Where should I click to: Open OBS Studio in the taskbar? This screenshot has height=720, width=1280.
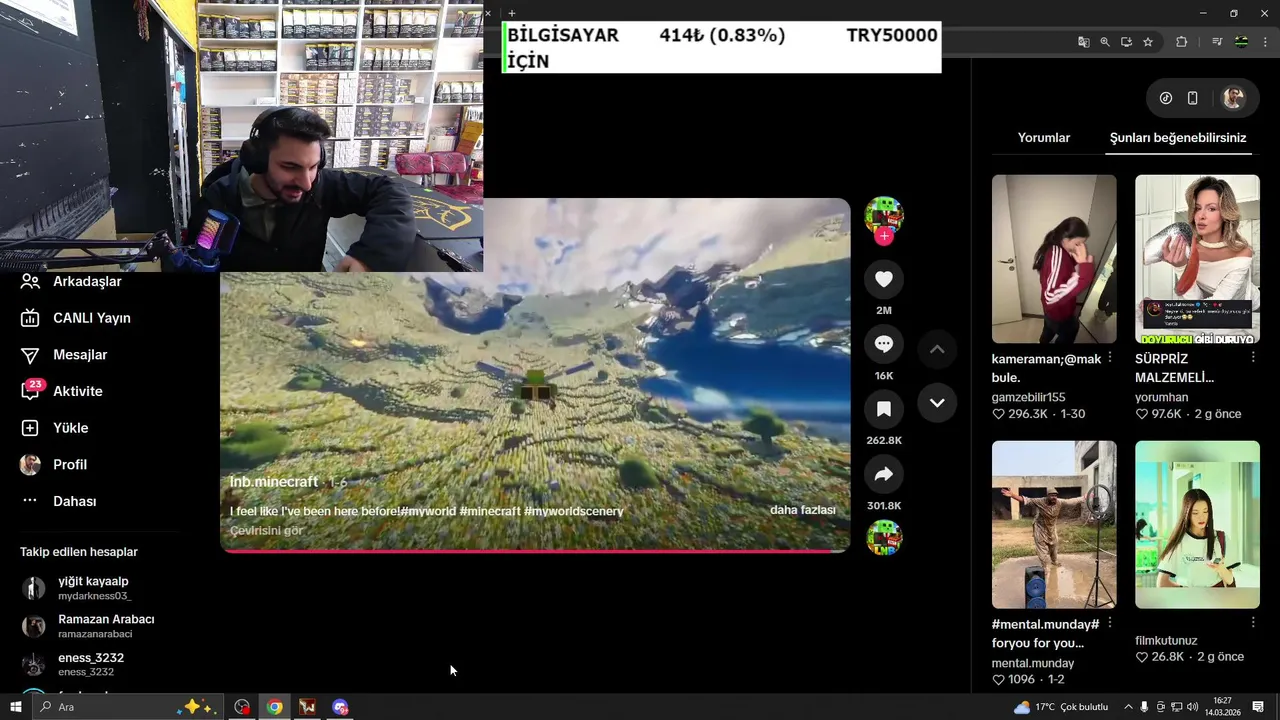pos(242,707)
